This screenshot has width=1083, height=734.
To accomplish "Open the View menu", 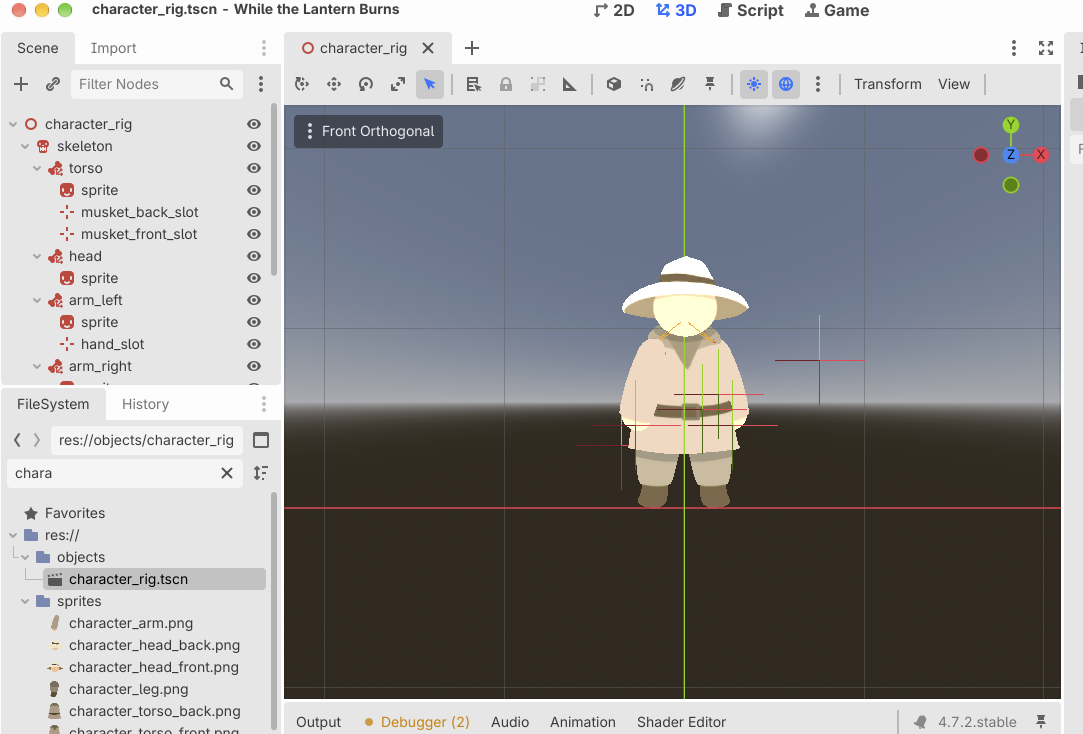I will [954, 84].
